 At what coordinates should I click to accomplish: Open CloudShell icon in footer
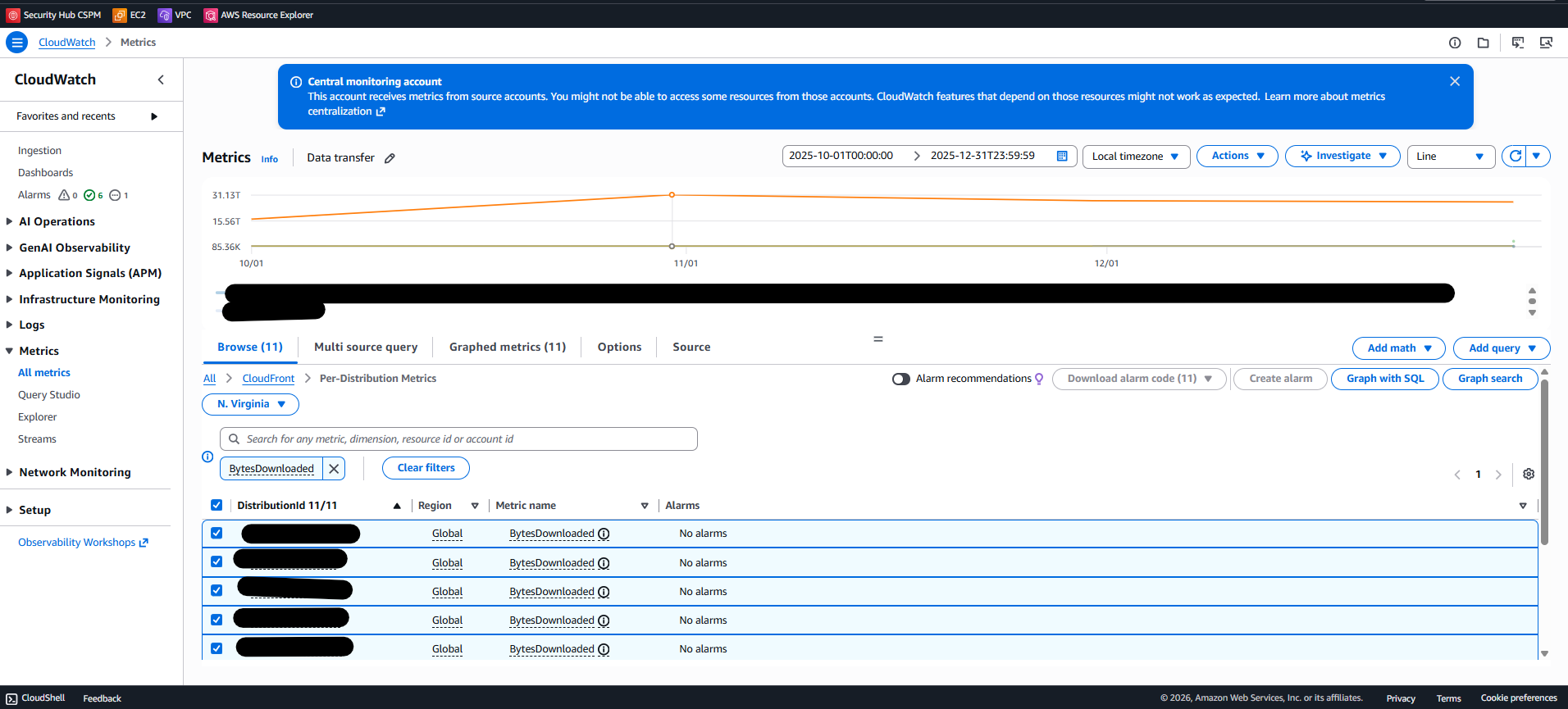pyautogui.click(x=11, y=698)
